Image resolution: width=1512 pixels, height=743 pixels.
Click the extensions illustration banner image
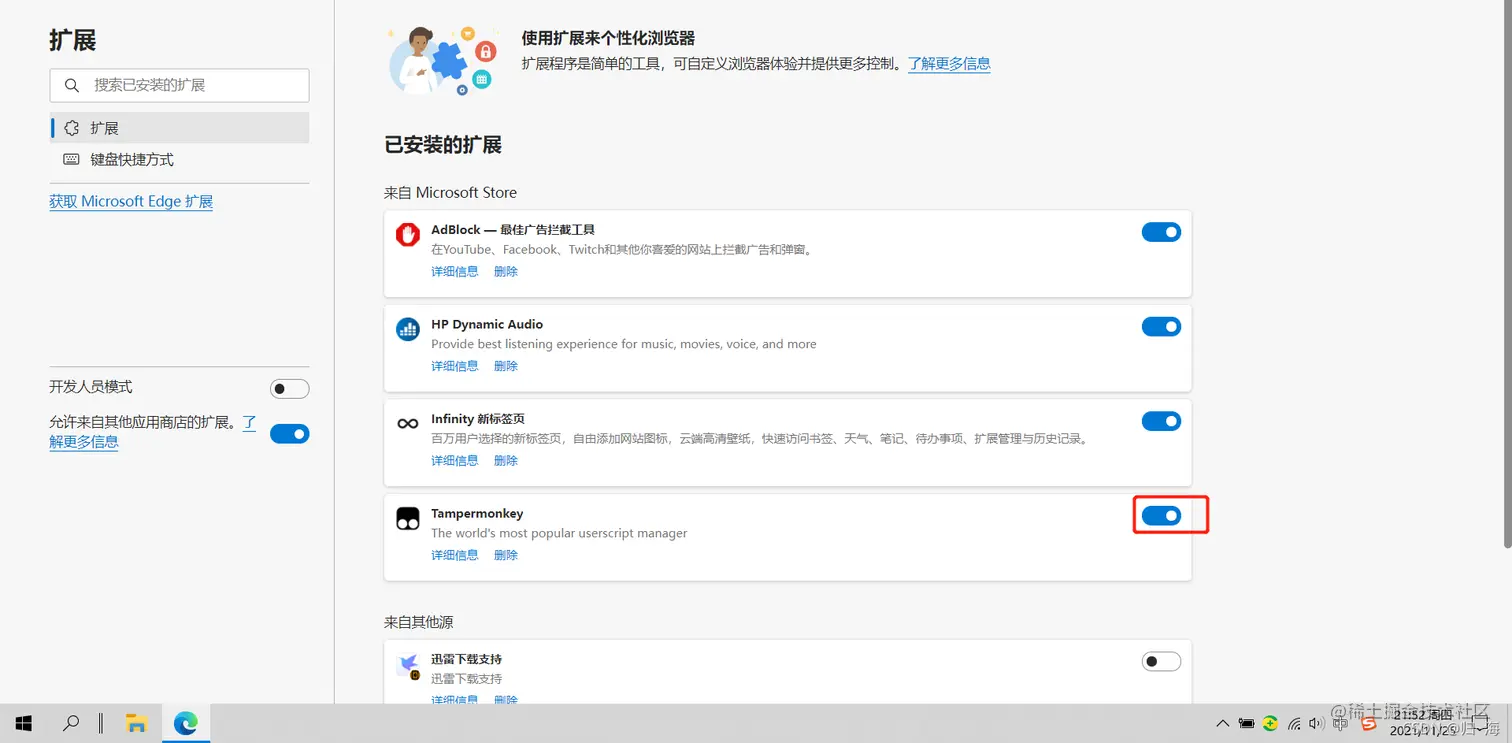(x=442, y=61)
